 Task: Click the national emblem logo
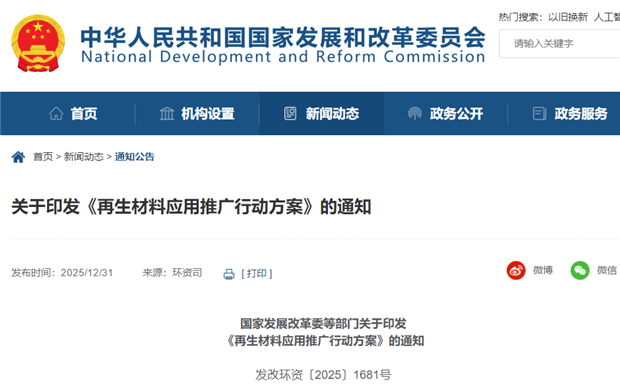tap(38, 43)
